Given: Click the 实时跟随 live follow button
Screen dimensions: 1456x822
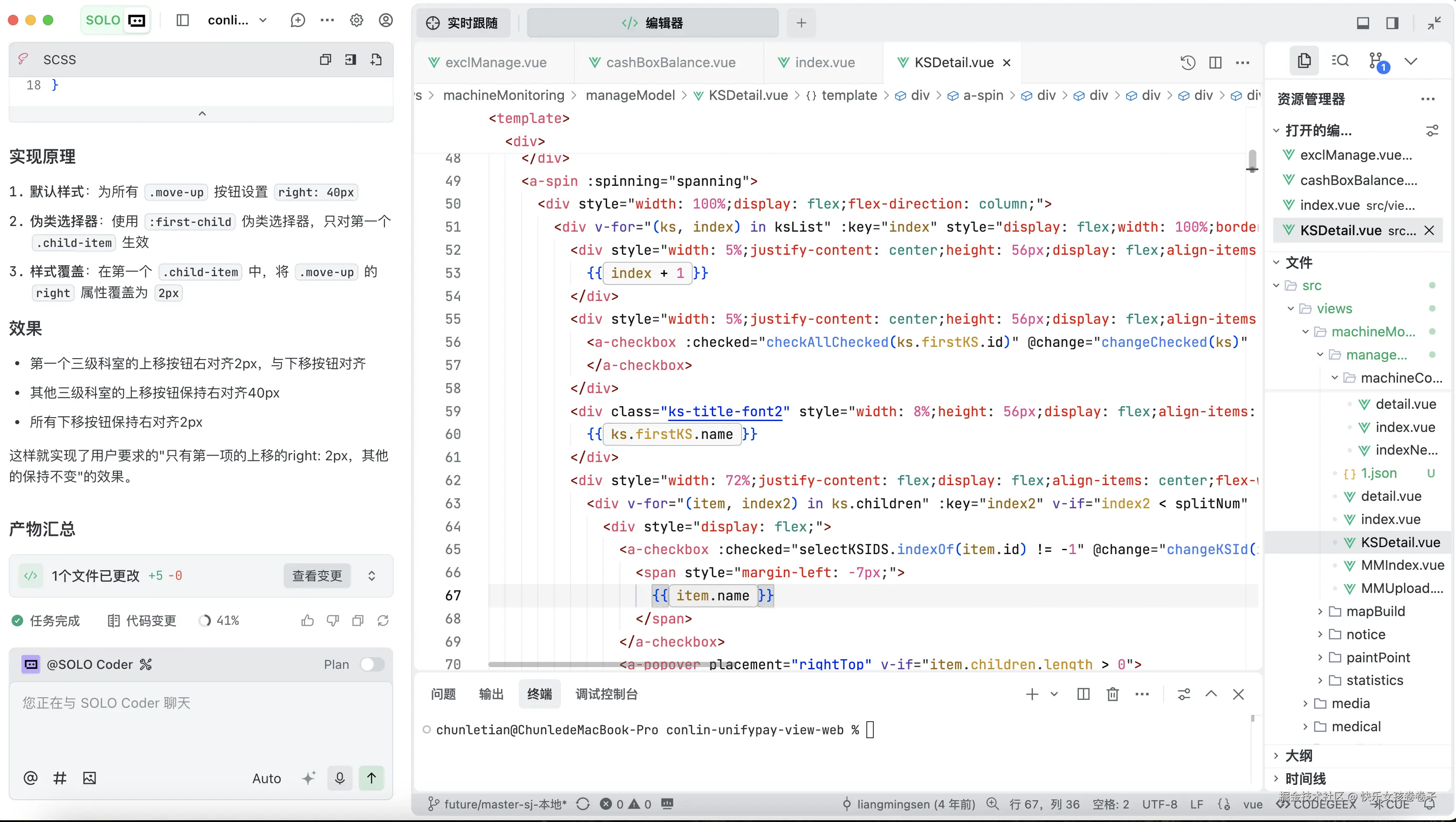Looking at the screenshot, I should coord(463,23).
